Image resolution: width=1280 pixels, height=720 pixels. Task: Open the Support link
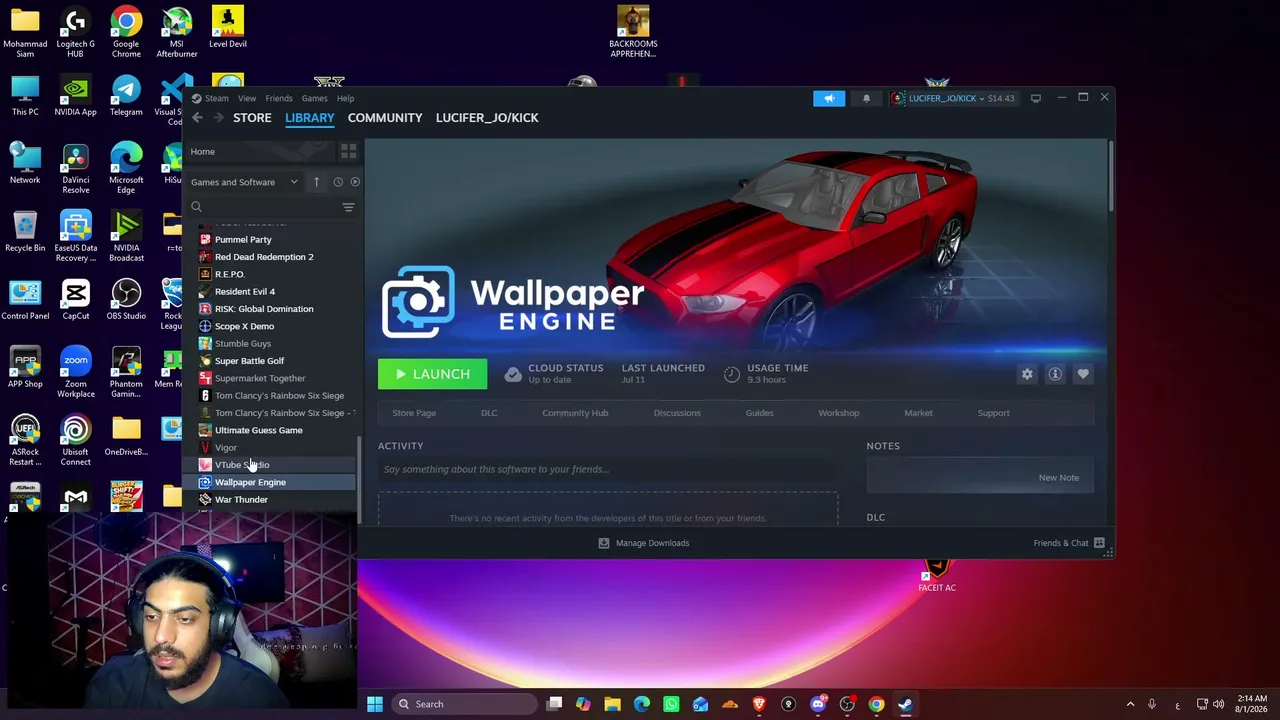[x=993, y=413]
